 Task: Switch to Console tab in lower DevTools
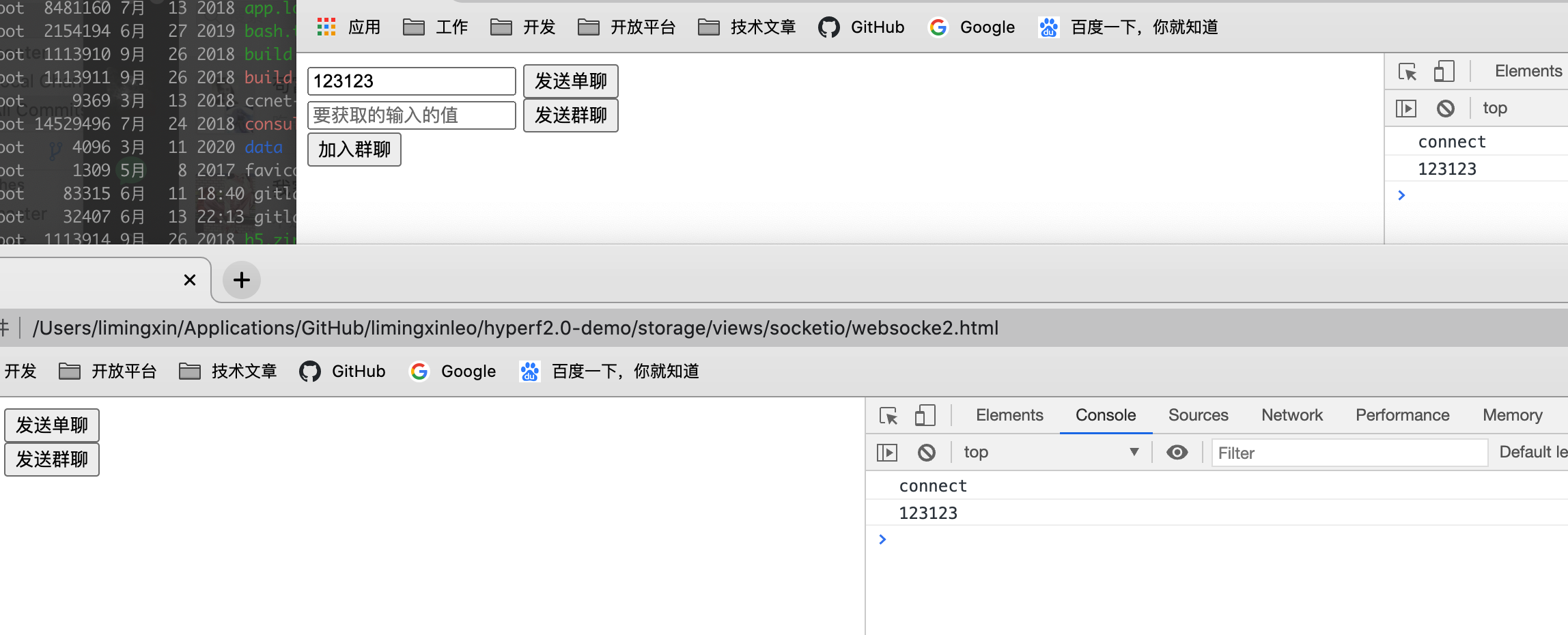pos(1106,415)
